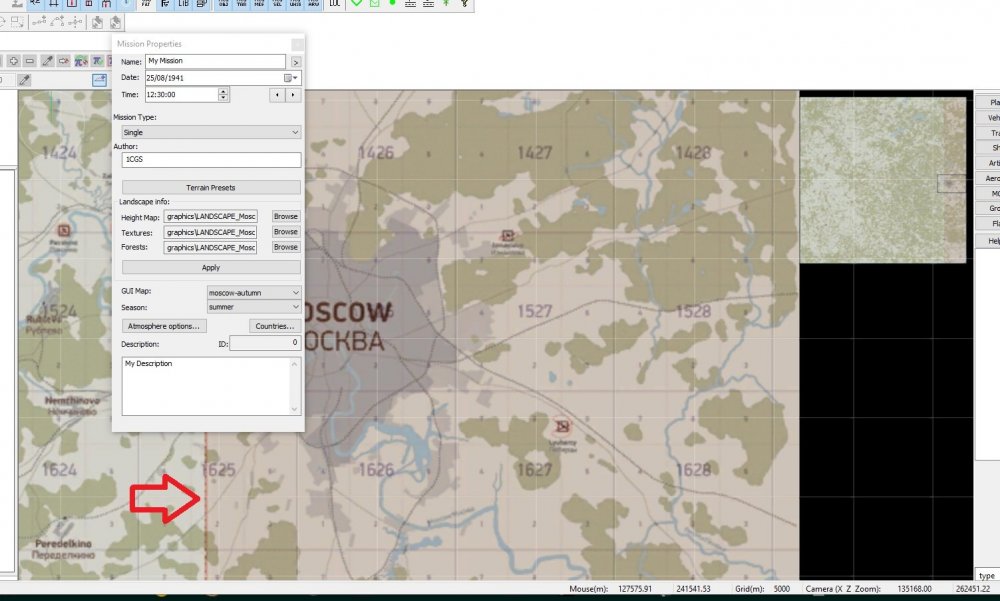1000x601 pixels.
Task: Click the green dot toolbar icon
Action: coord(392,5)
